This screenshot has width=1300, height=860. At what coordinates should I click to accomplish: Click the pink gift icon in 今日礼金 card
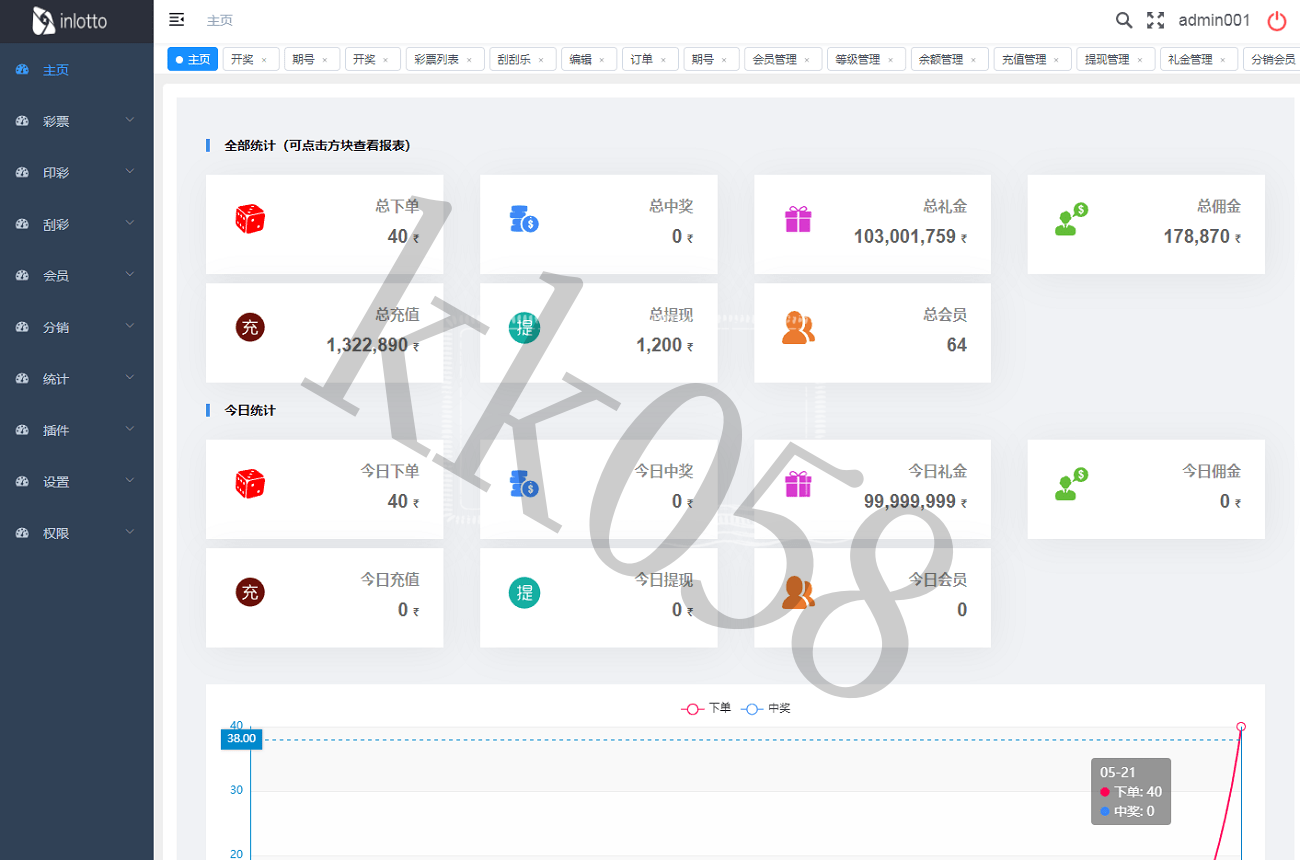click(798, 484)
